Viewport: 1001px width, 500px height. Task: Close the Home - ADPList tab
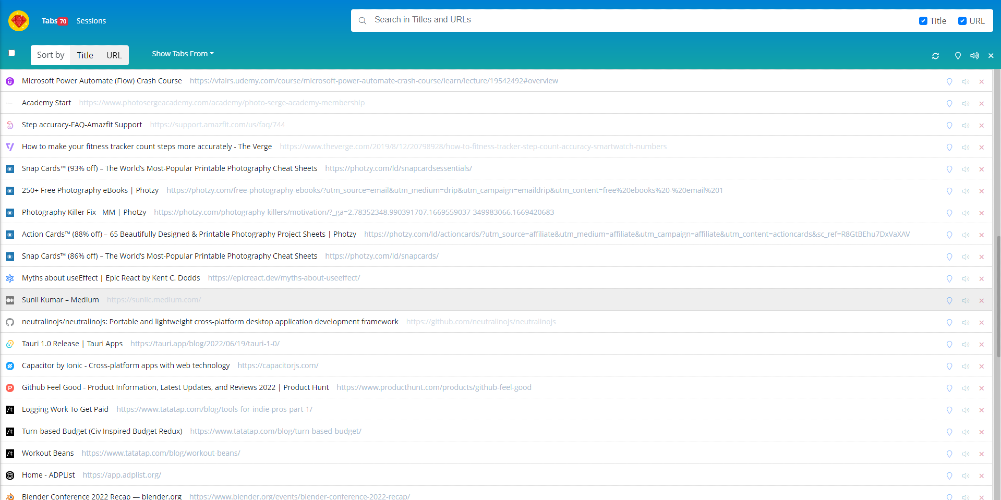point(982,475)
